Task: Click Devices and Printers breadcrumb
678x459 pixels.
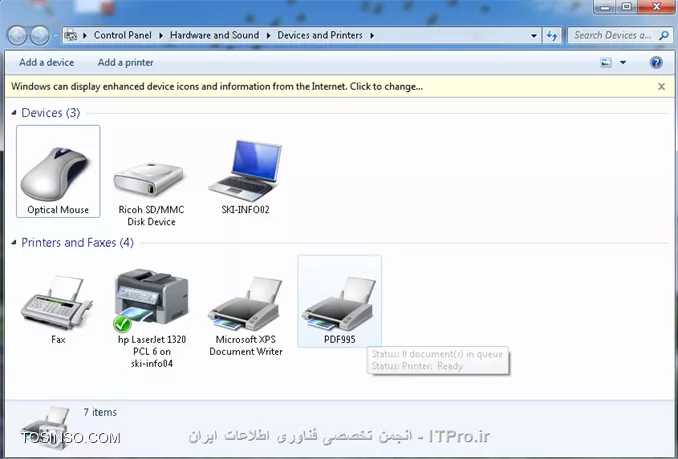Action: (320, 35)
